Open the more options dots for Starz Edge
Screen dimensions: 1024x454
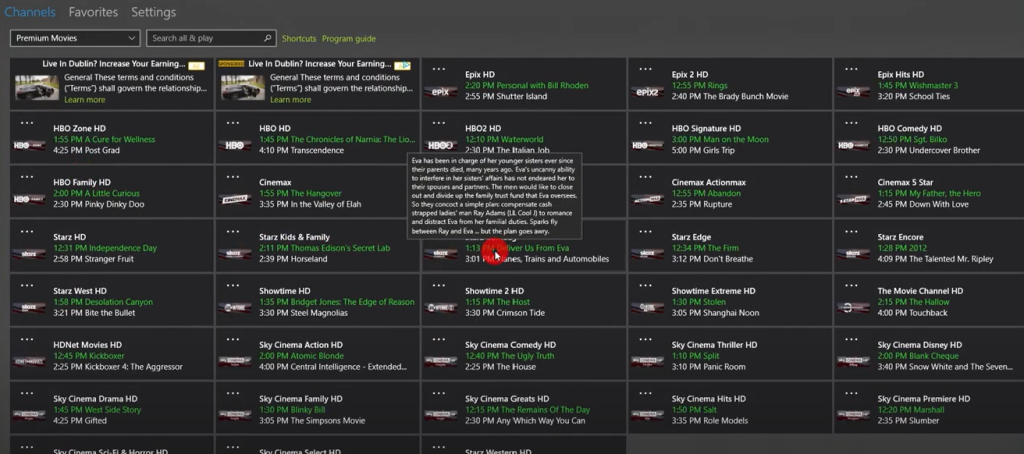click(645, 231)
